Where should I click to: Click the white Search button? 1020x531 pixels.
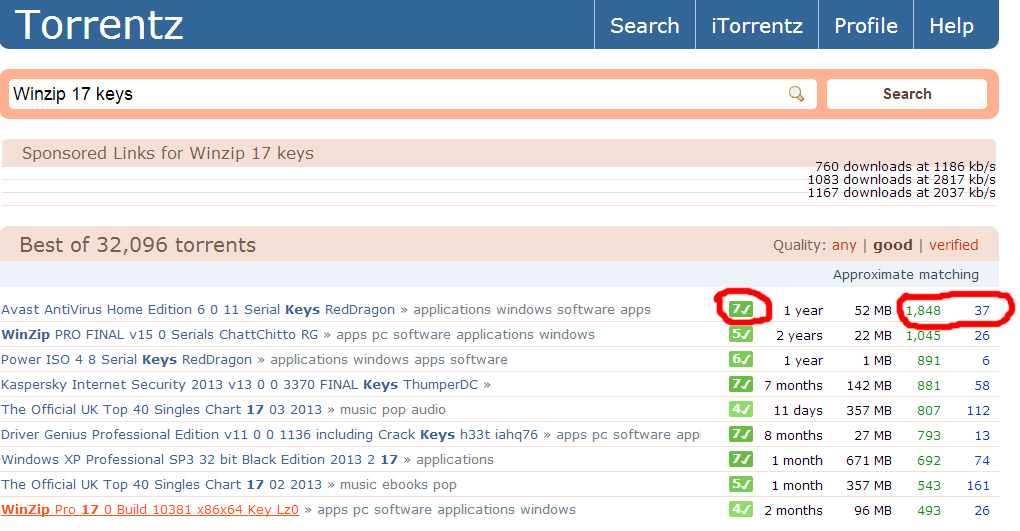pyautogui.click(x=907, y=94)
